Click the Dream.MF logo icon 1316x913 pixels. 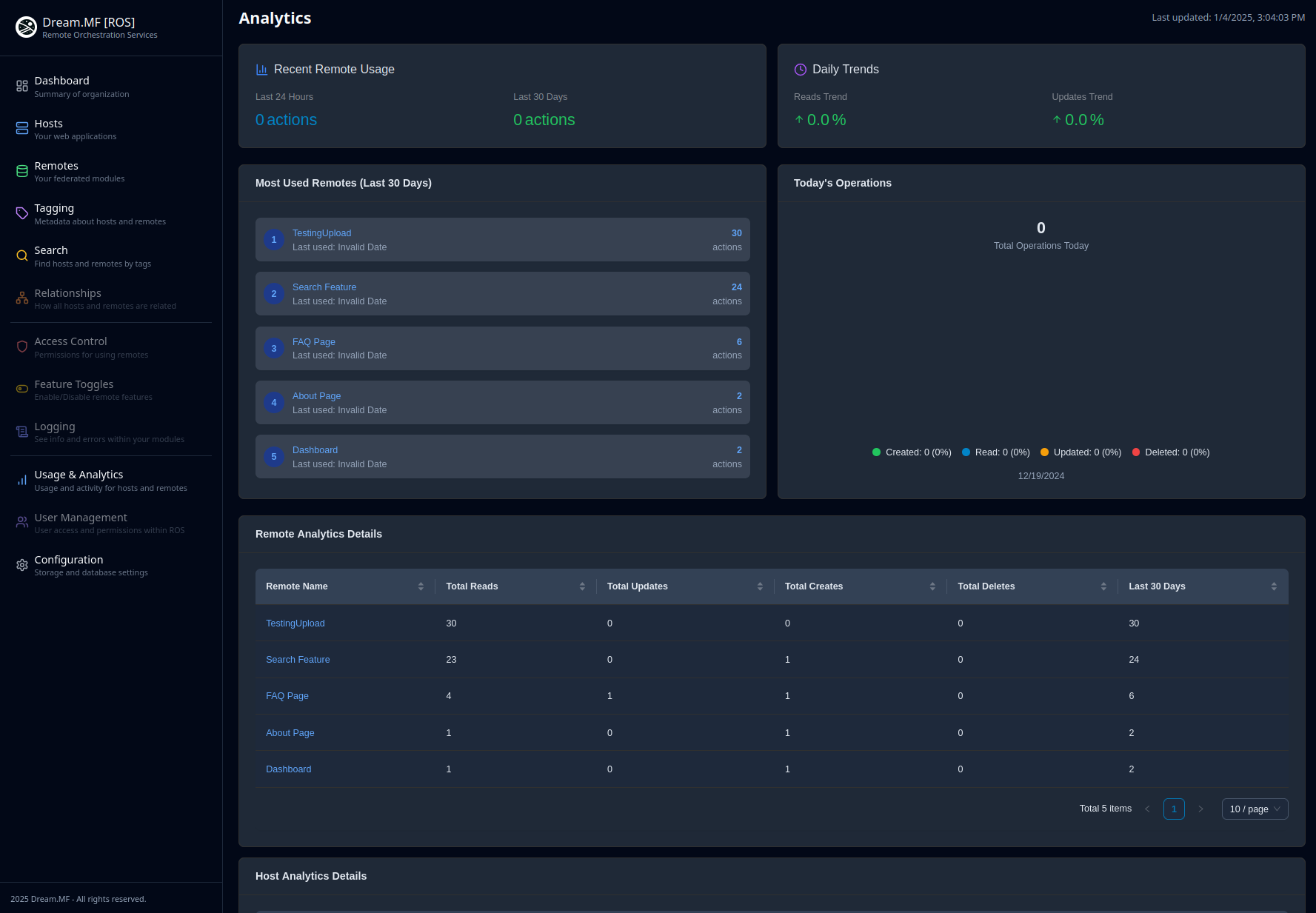tap(26, 27)
